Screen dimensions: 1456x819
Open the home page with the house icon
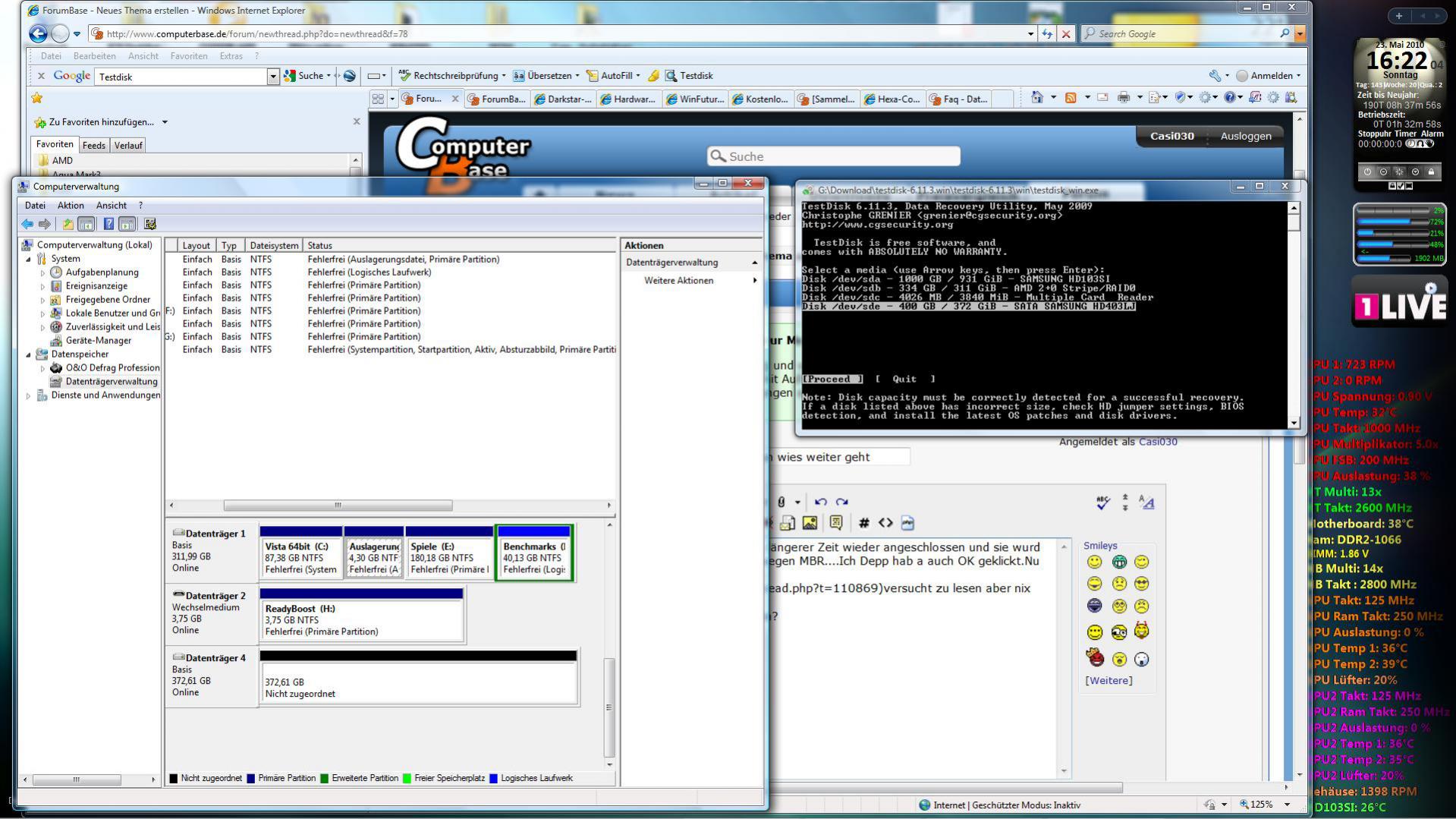pos(1037,97)
